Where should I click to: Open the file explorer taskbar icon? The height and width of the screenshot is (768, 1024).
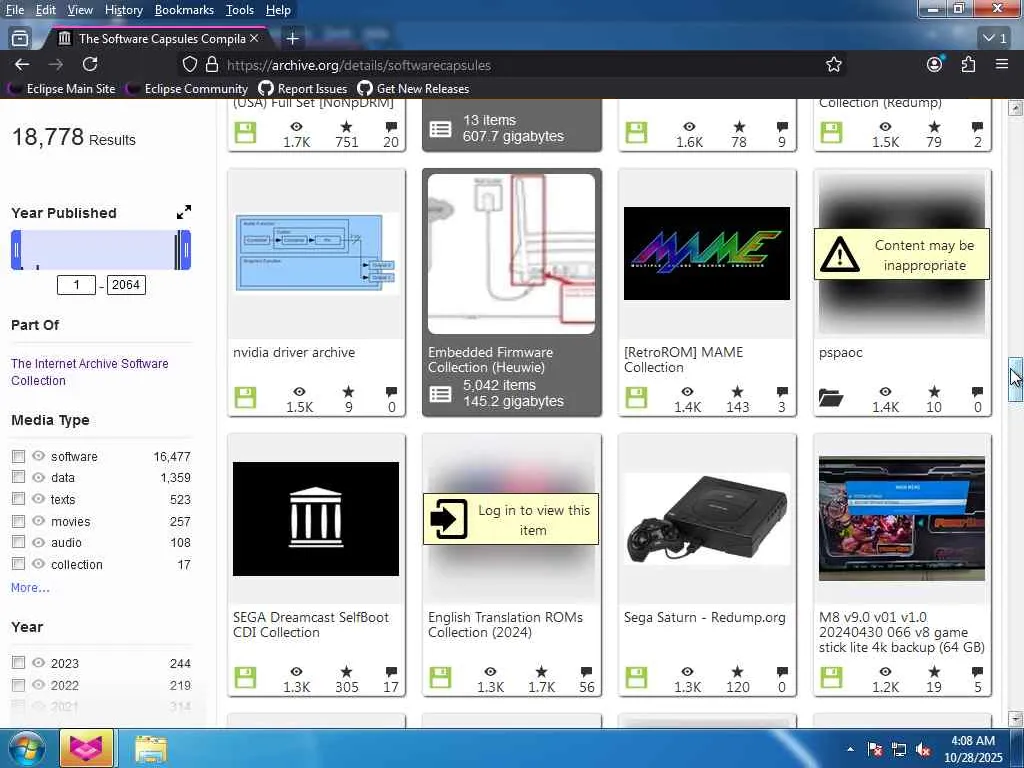click(x=151, y=748)
